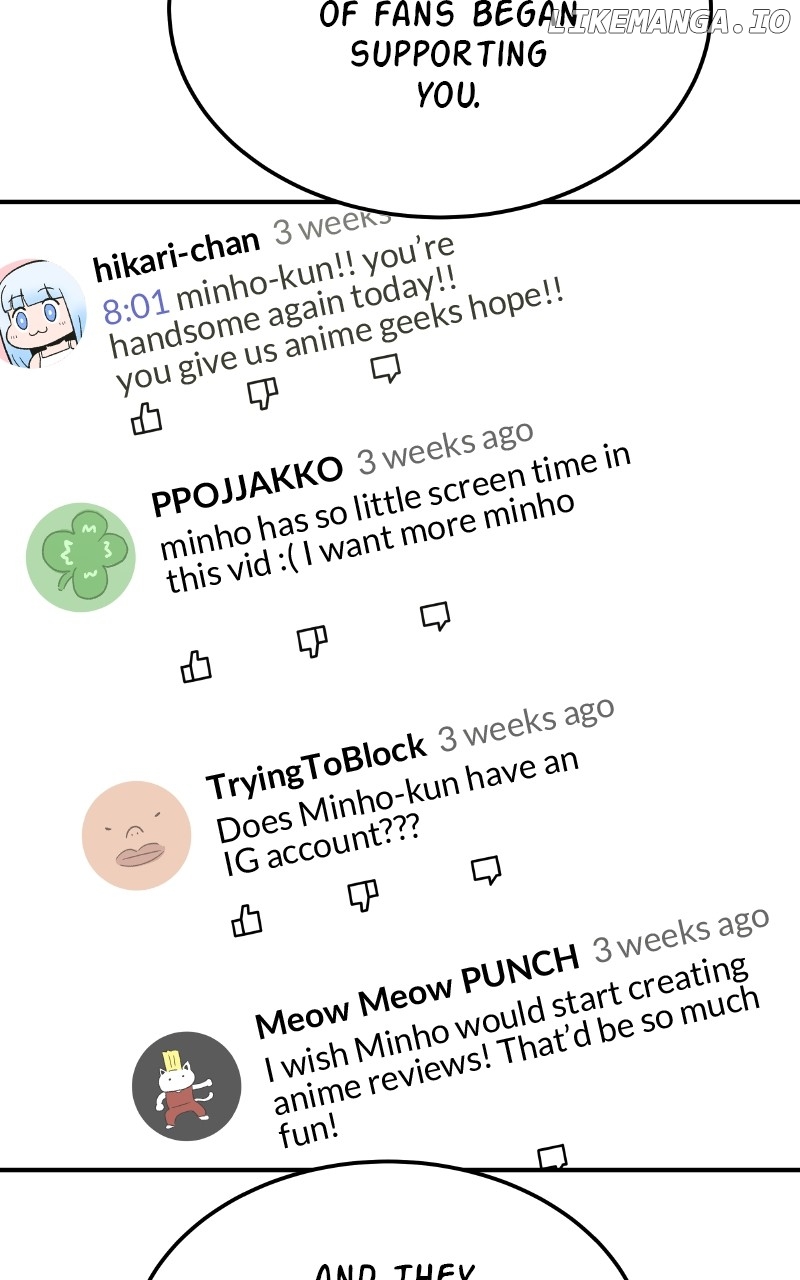Click TryingToBlock's face avatar
This screenshot has height=1280, width=800.
(x=136, y=835)
